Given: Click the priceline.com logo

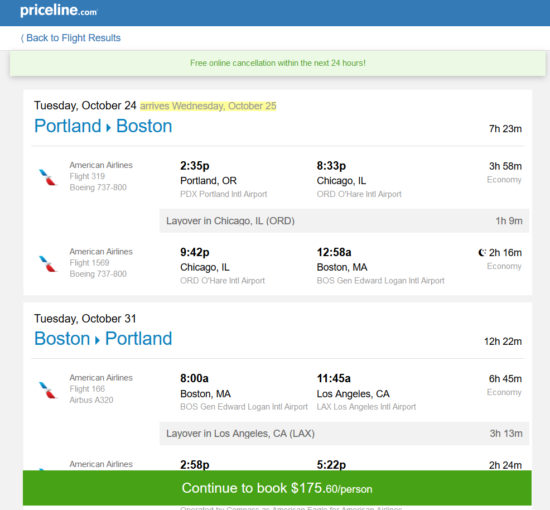Looking at the screenshot, I should coord(59,11).
